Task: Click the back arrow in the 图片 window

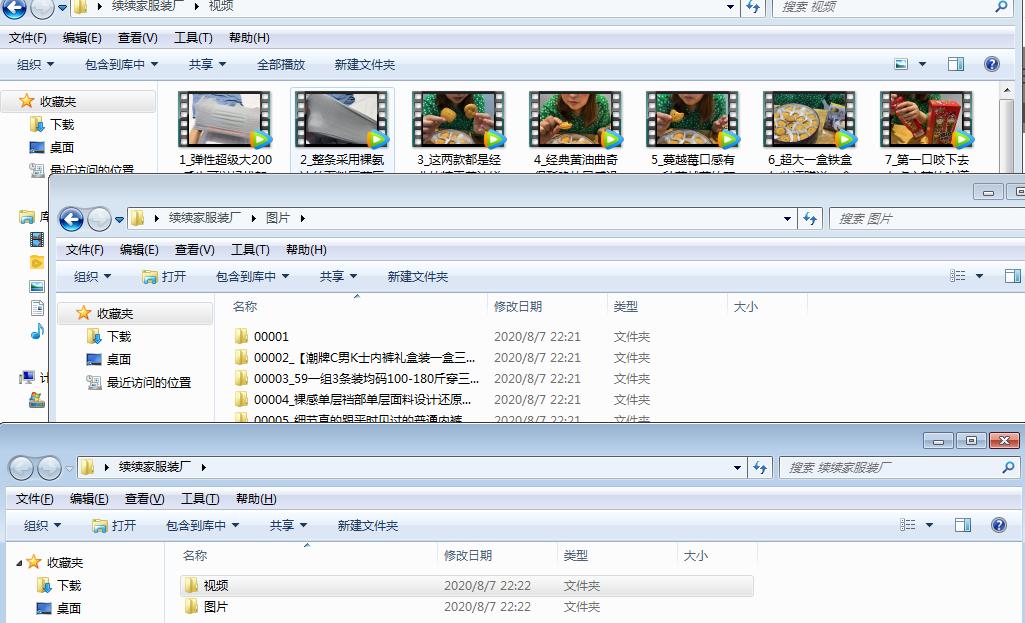Action: pyautogui.click(x=71, y=218)
